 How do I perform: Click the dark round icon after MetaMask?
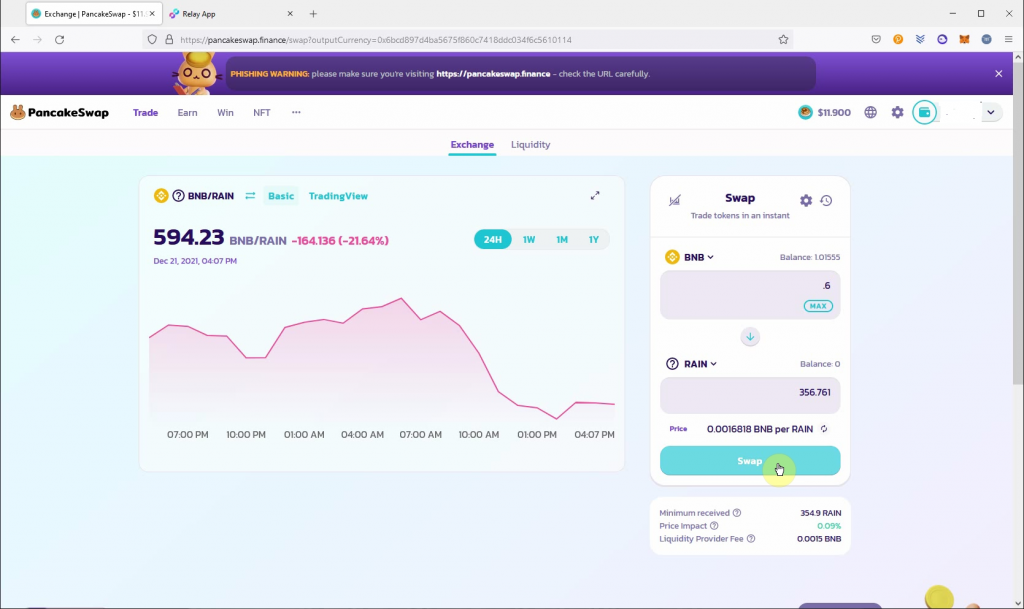tap(986, 40)
